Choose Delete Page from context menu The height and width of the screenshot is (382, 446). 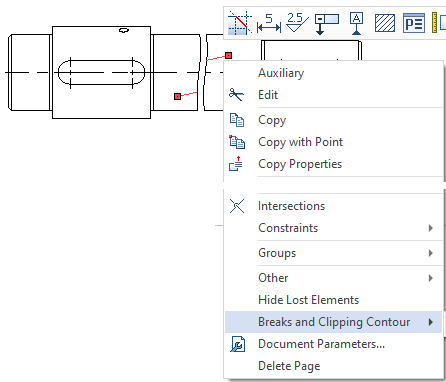pyautogui.click(x=334, y=366)
